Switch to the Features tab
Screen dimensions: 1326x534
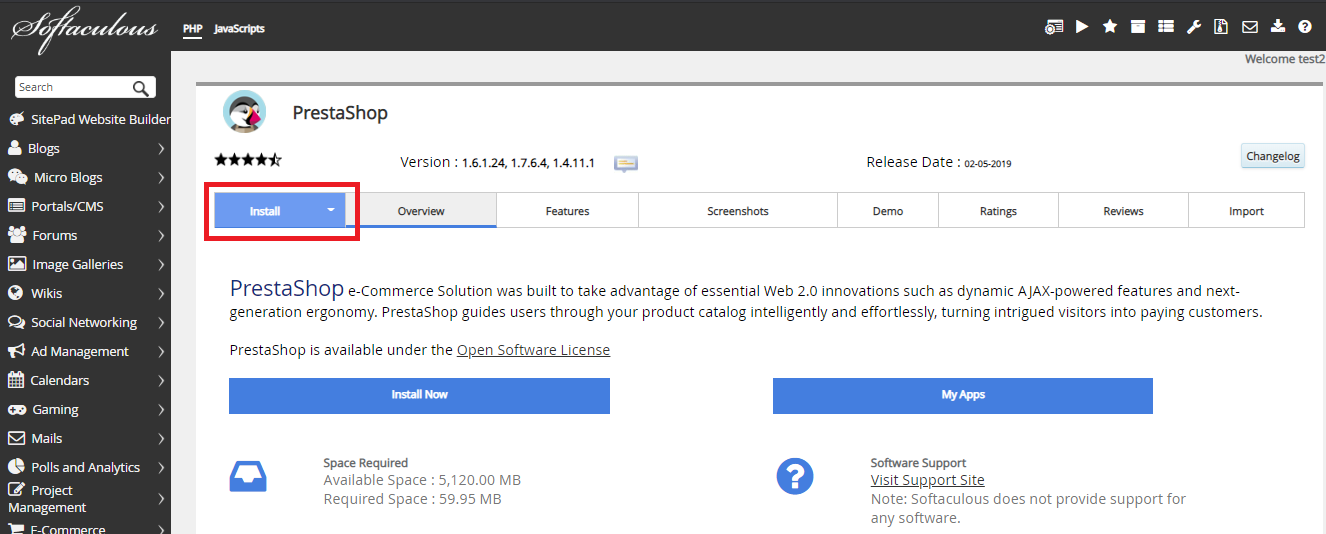pos(567,211)
